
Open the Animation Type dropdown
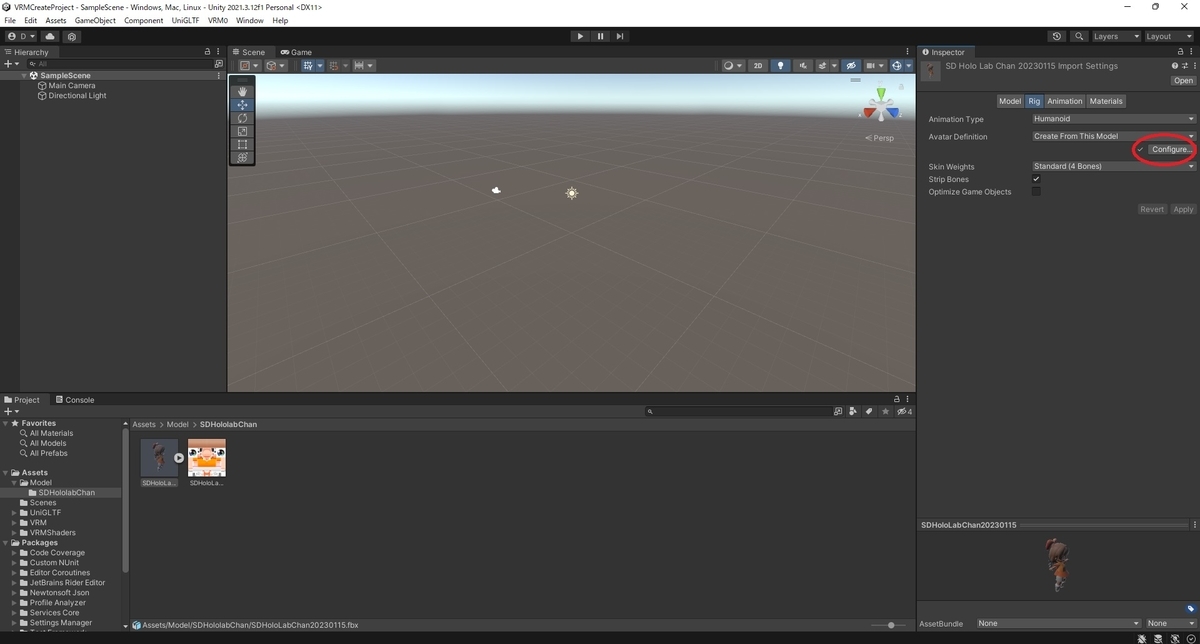coord(1113,119)
